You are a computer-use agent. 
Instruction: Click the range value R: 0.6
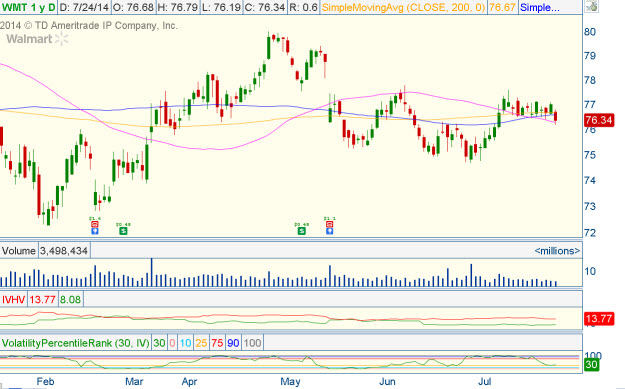coord(303,7)
